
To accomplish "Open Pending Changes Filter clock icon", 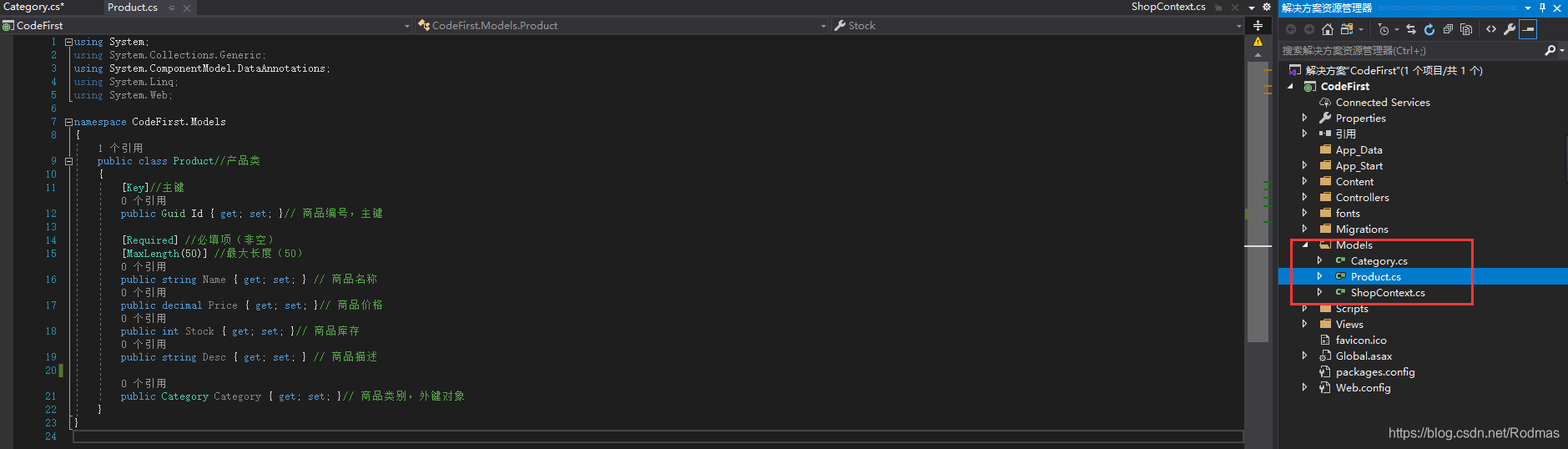I will [1384, 29].
